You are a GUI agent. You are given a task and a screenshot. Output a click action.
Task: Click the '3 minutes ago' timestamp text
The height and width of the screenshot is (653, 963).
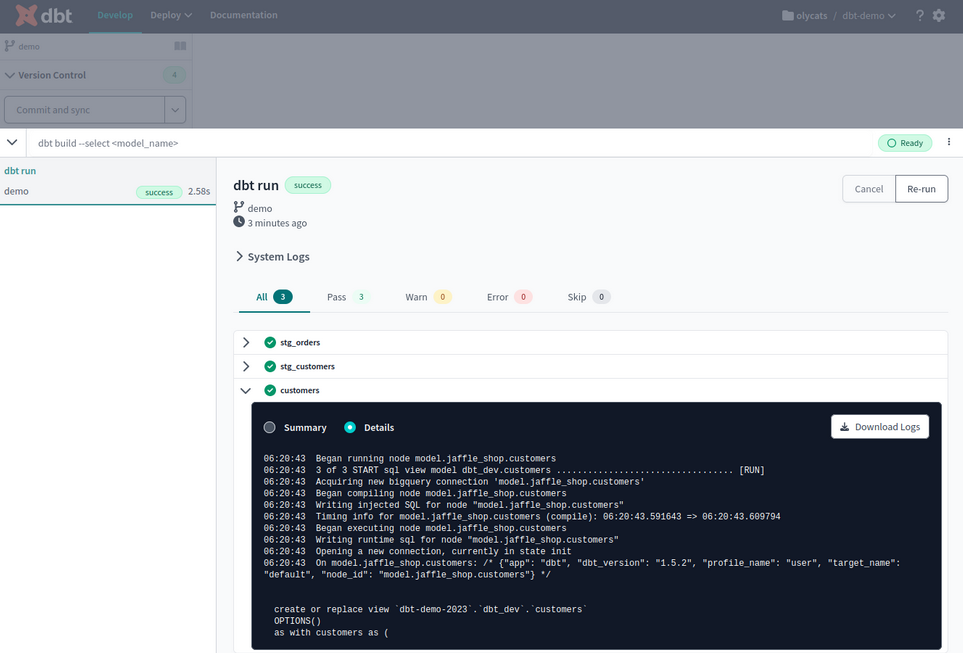(x=277, y=223)
